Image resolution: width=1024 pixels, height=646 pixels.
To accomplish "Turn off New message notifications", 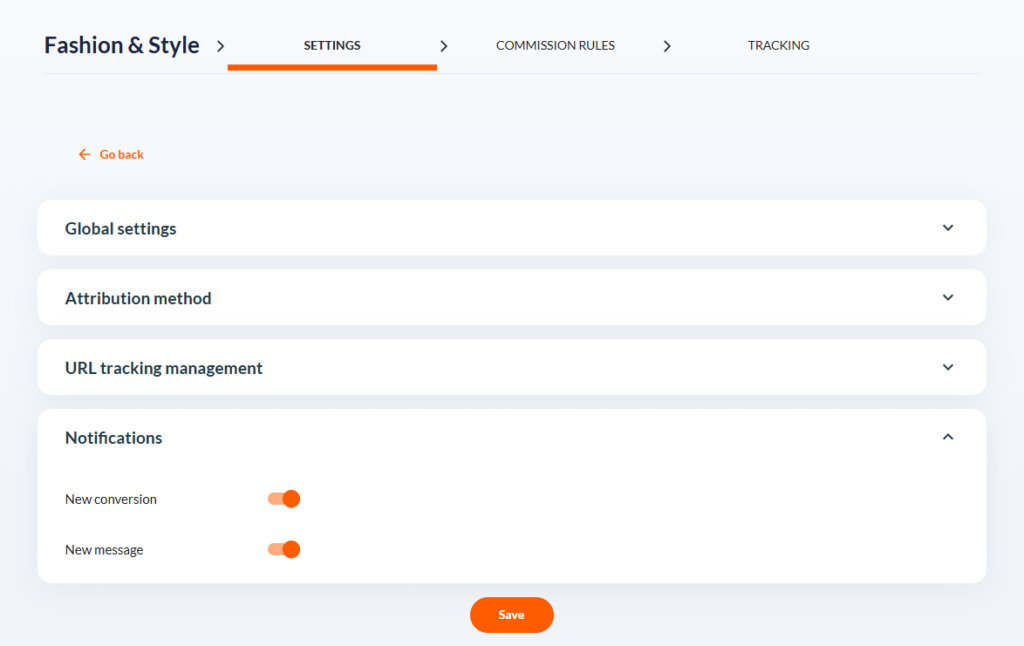I will (283, 549).
